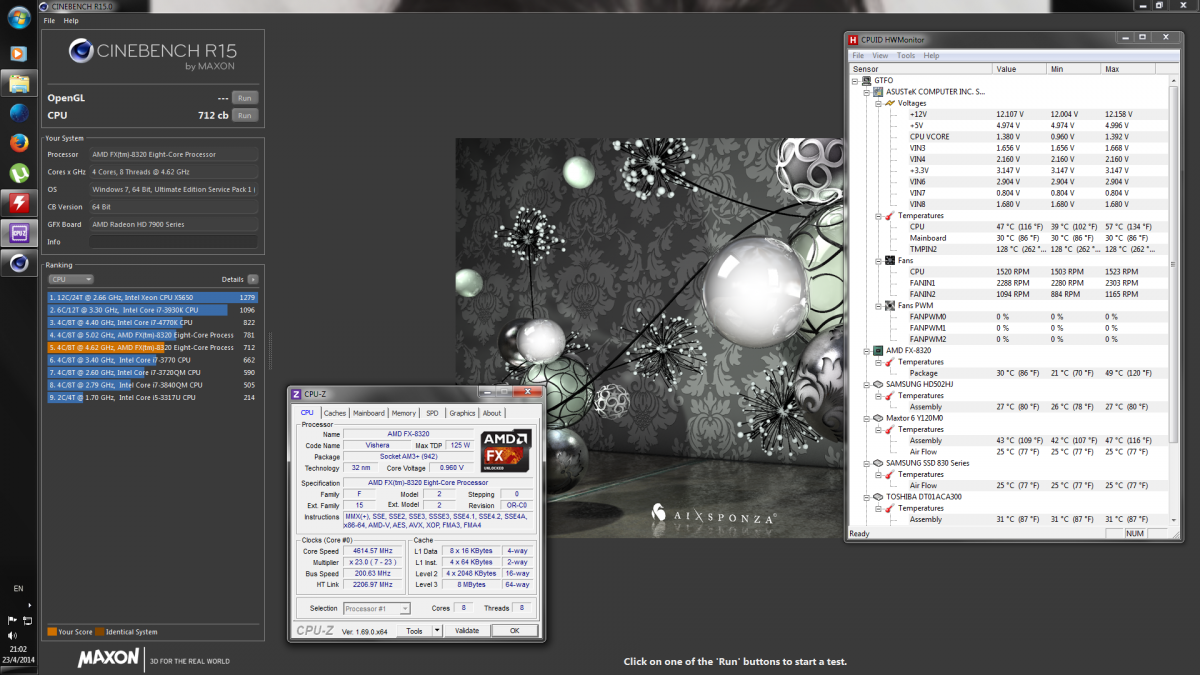Open HWMonitor View menu
Image resolution: width=1200 pixels, height=675 pixels.
coord(880,56)
